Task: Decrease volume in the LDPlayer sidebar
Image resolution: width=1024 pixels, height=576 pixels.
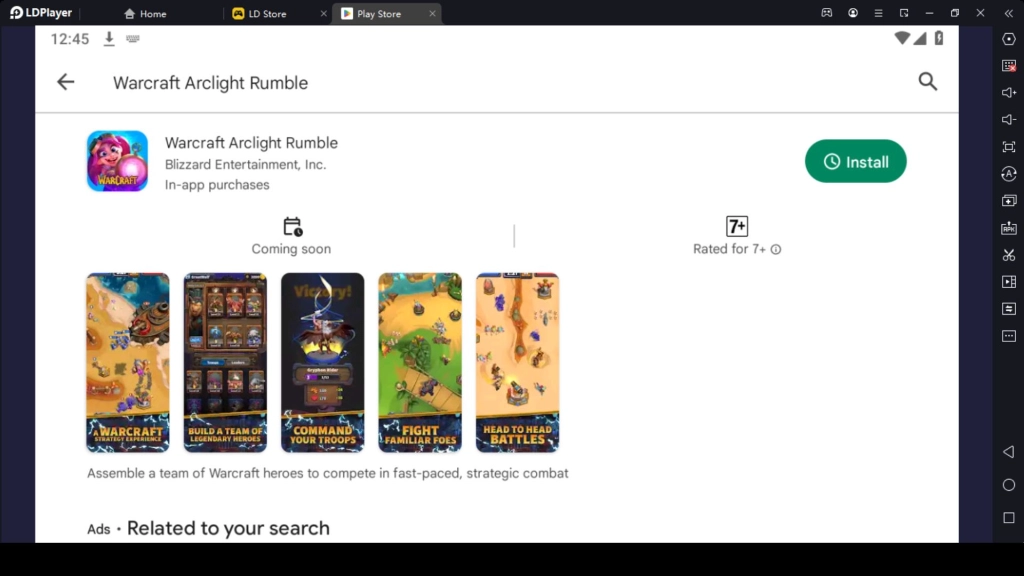Action: [x=1008, y=120]
